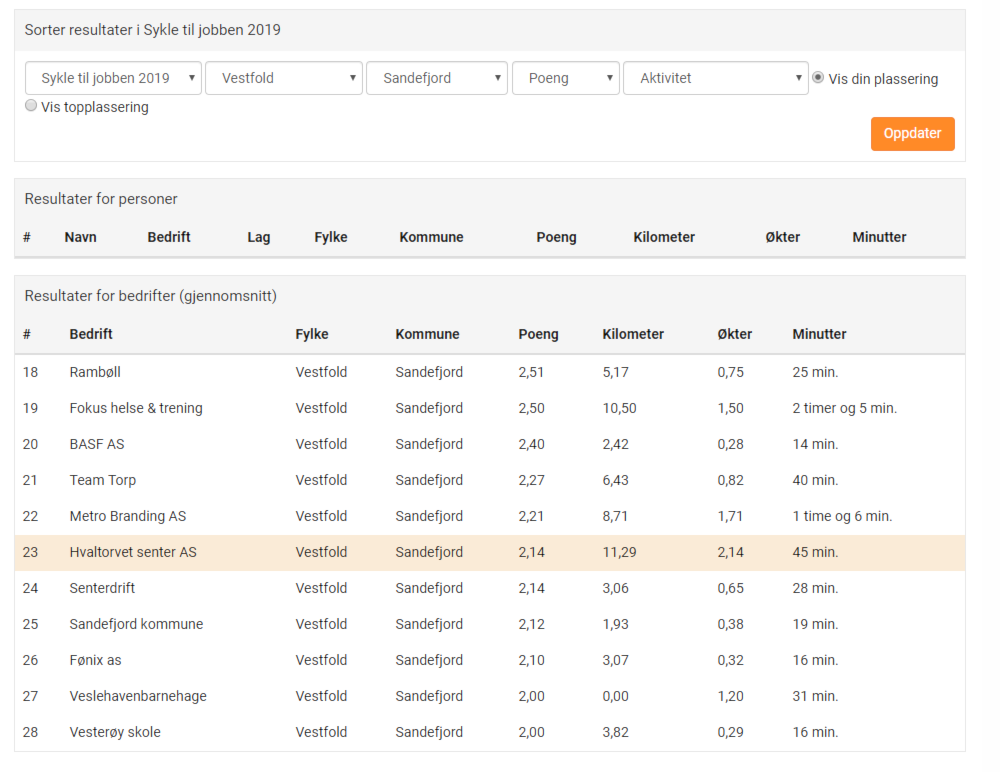
Task: Click highlighted Hvaltorvet senter AS name
Action: [133, 553]
